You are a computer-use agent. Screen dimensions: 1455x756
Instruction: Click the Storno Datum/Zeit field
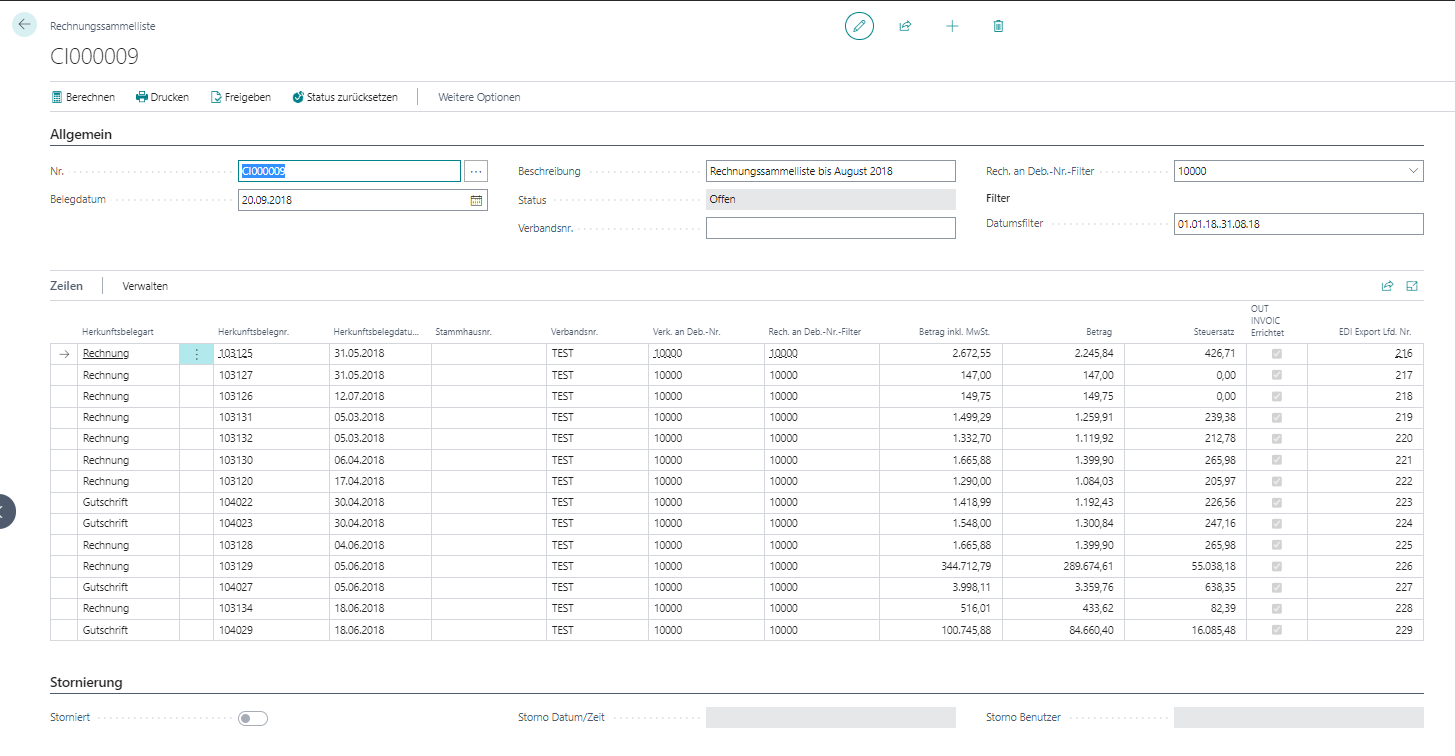[831, 718]
